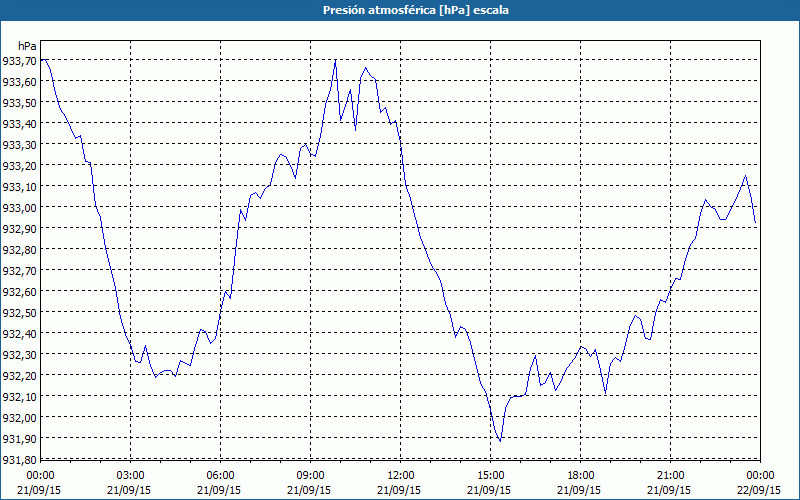Screen dimensions: 800x500
Task: Click the 22/09/15 date label
Action: click(x=759, y=490)
